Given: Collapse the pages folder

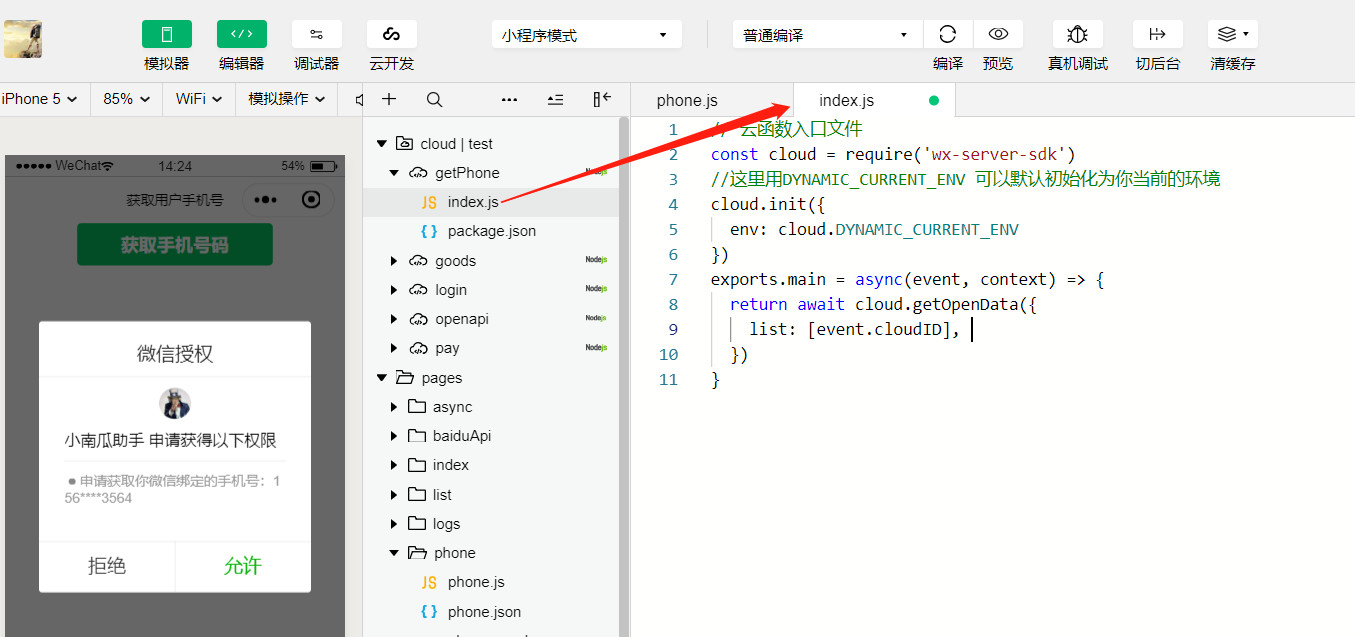Looking at the screenshot, I should pyautogui.click(x=381, y=378).
